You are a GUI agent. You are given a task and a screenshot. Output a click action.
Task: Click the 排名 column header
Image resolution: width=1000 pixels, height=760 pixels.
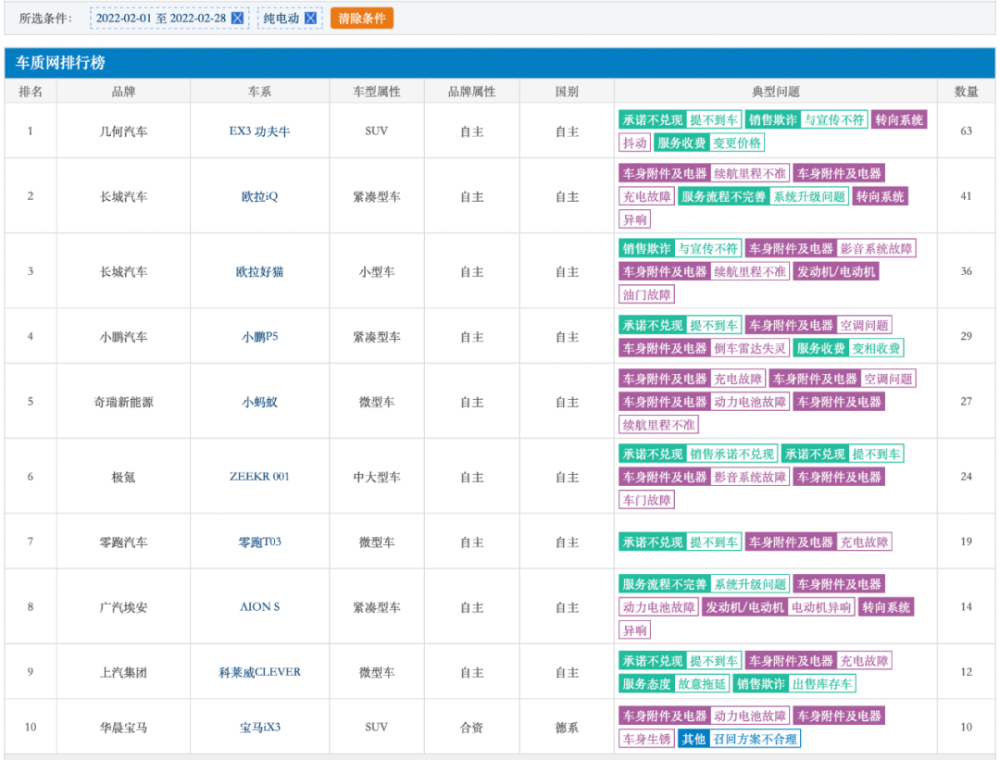click(x=31, y=92)
